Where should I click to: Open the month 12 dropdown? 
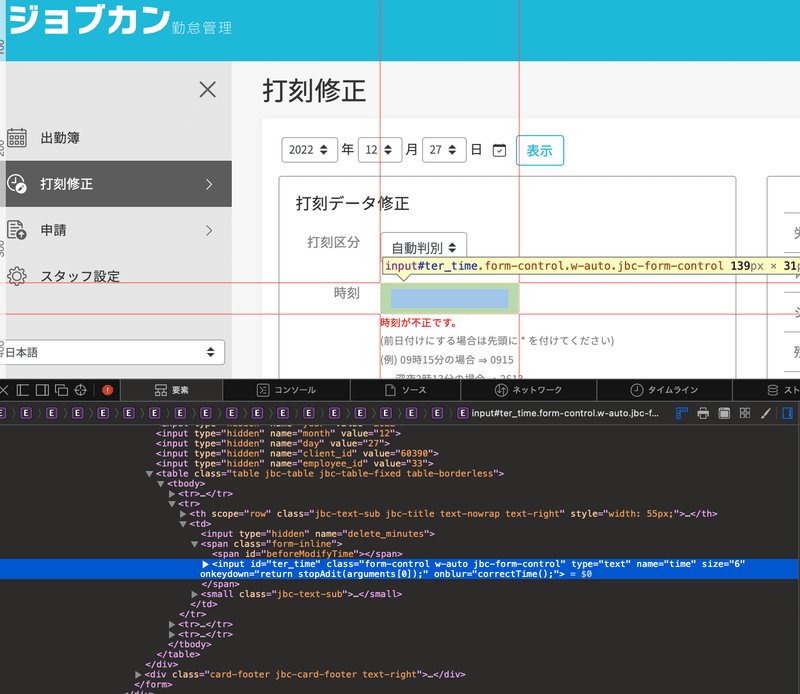[x=380, y=150]
